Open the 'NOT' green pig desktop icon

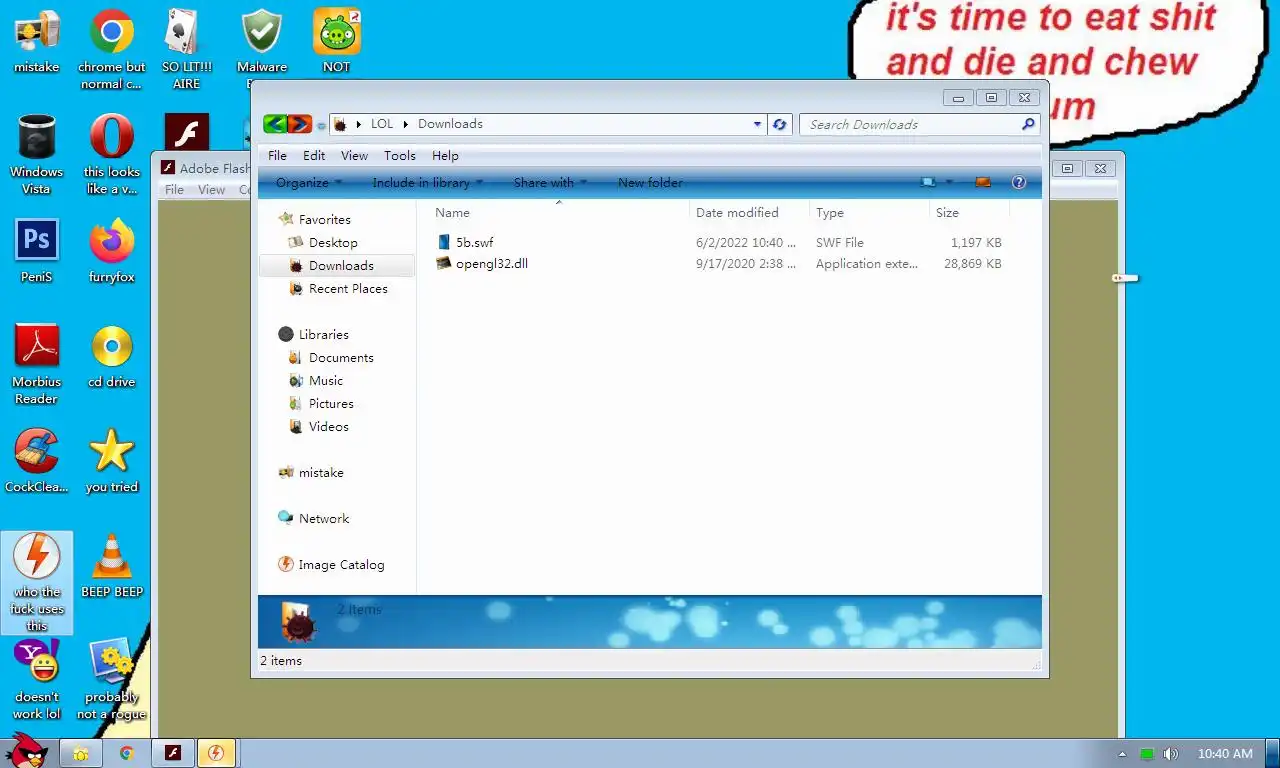337,40
